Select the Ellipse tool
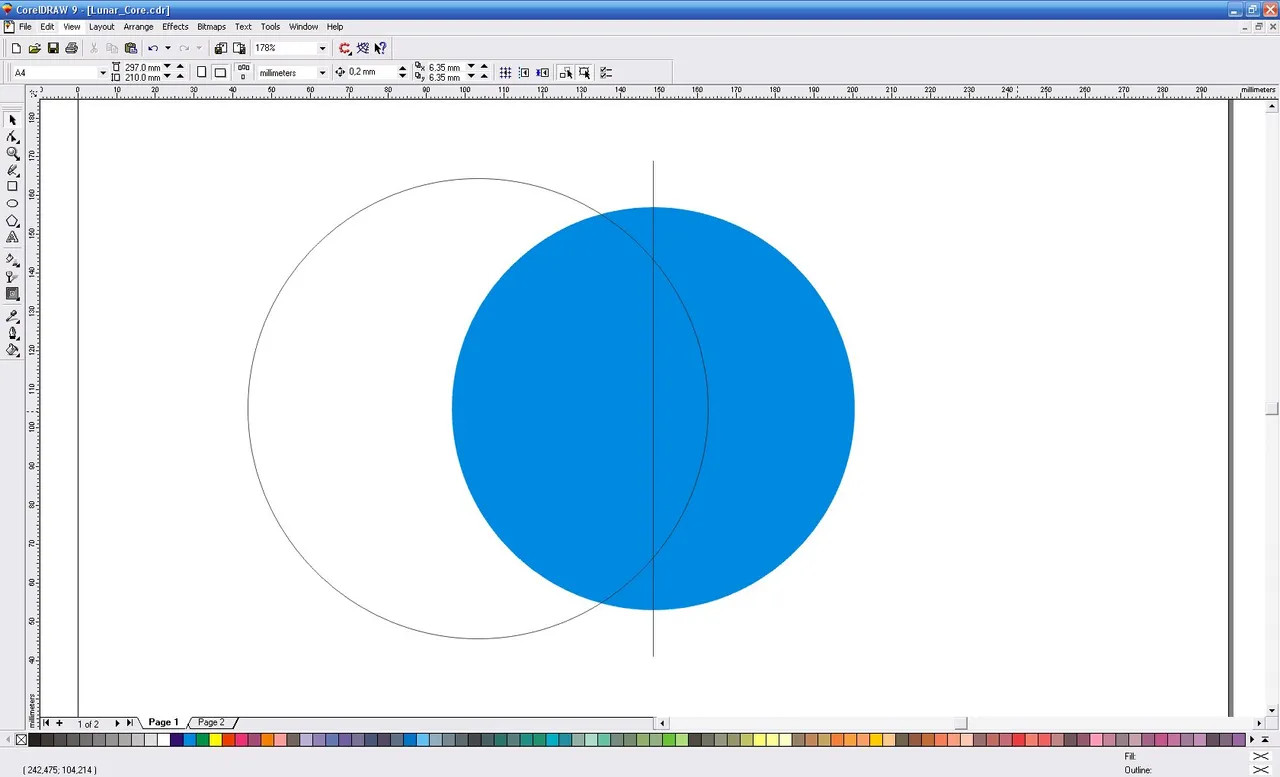This screenshot has height=777, width=1280. 12,203
